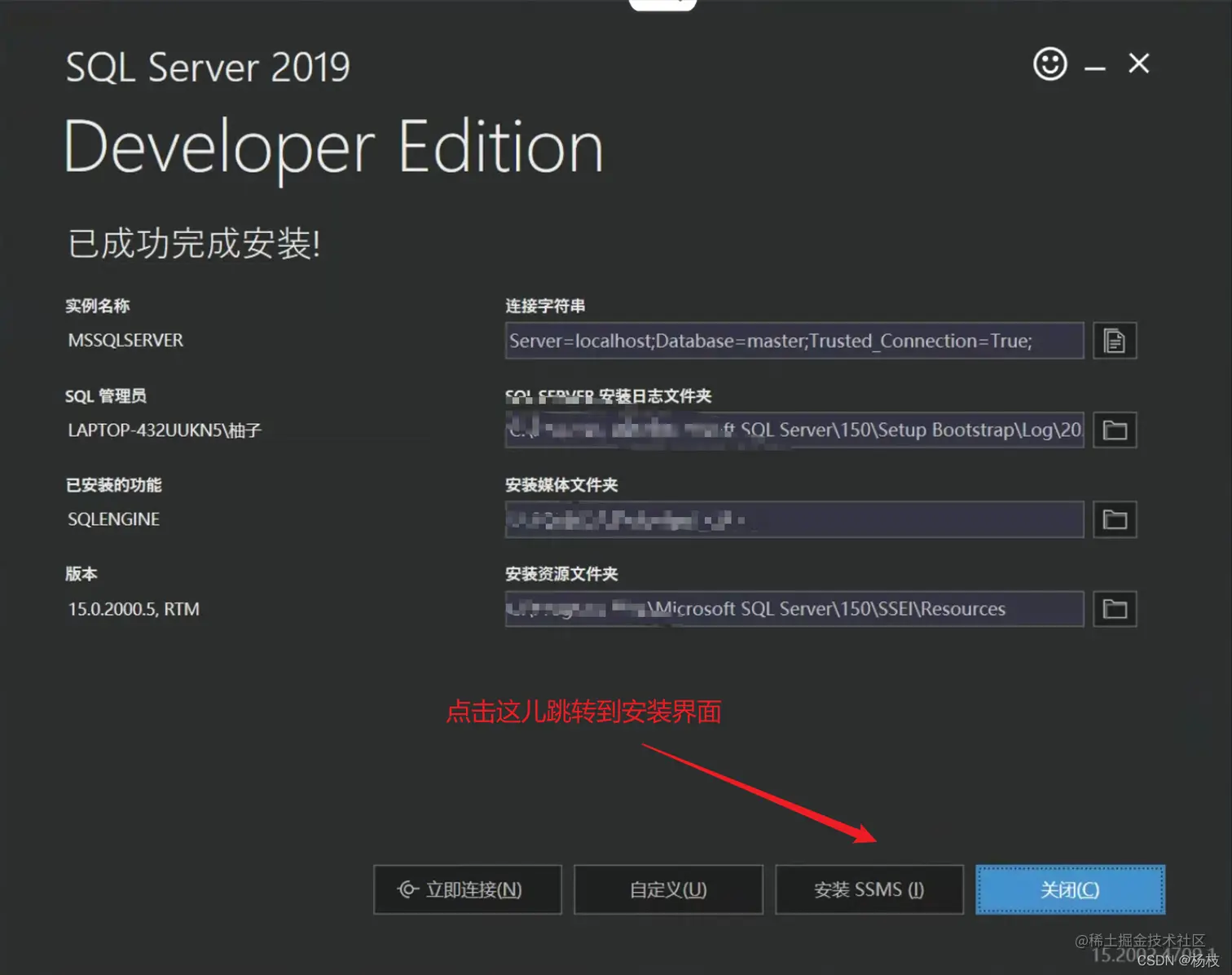Click the SQL admin LAPTOP-432UUKN5\柚子 text
Screen dimensions: 1232x975
click(x=165, y=430)
